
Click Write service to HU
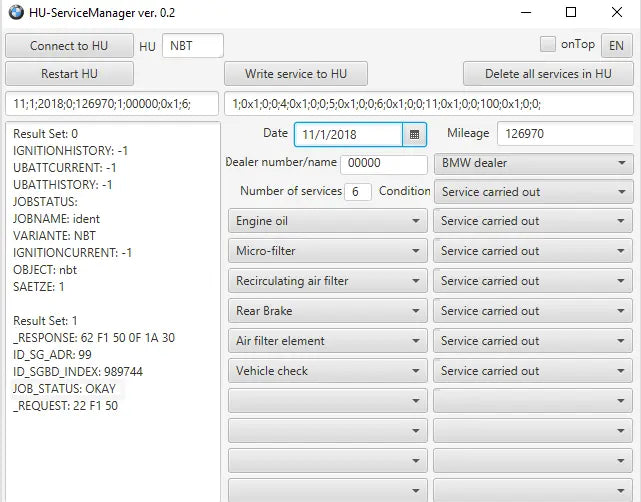(x=294, y=74)
